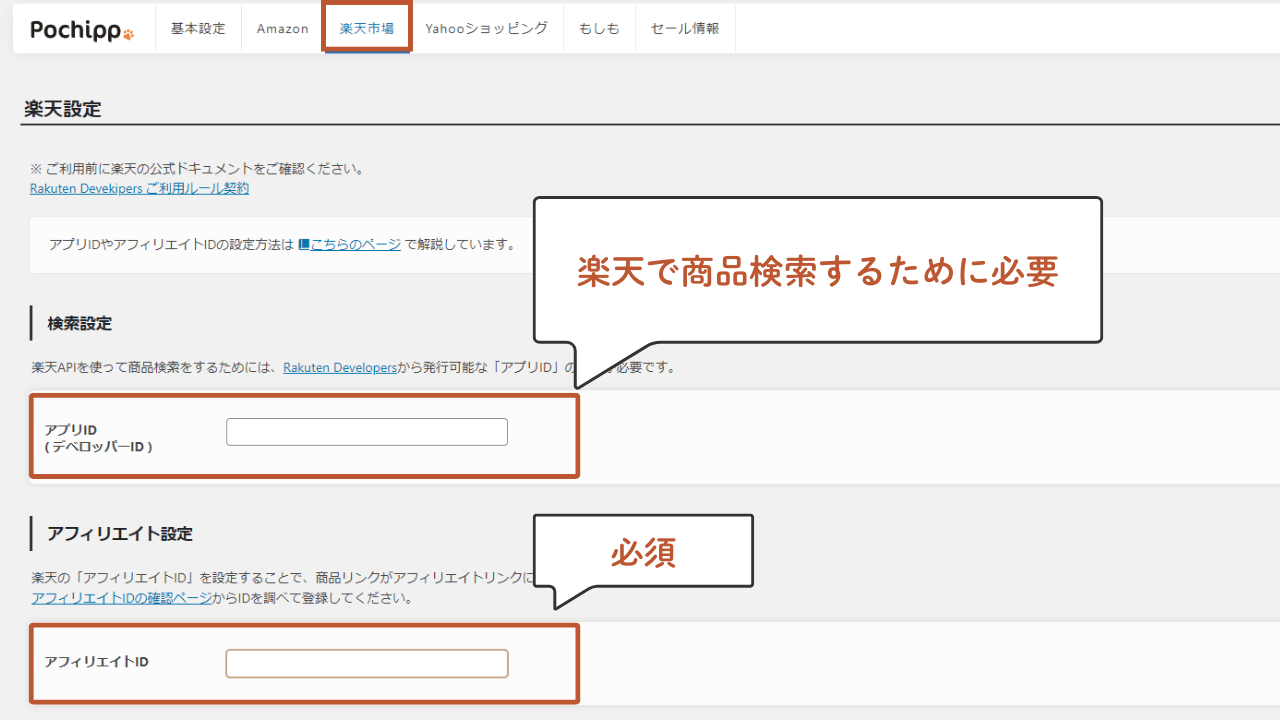Follow the Rakuten Developers link in 検索設定

[x=340, y=368]
